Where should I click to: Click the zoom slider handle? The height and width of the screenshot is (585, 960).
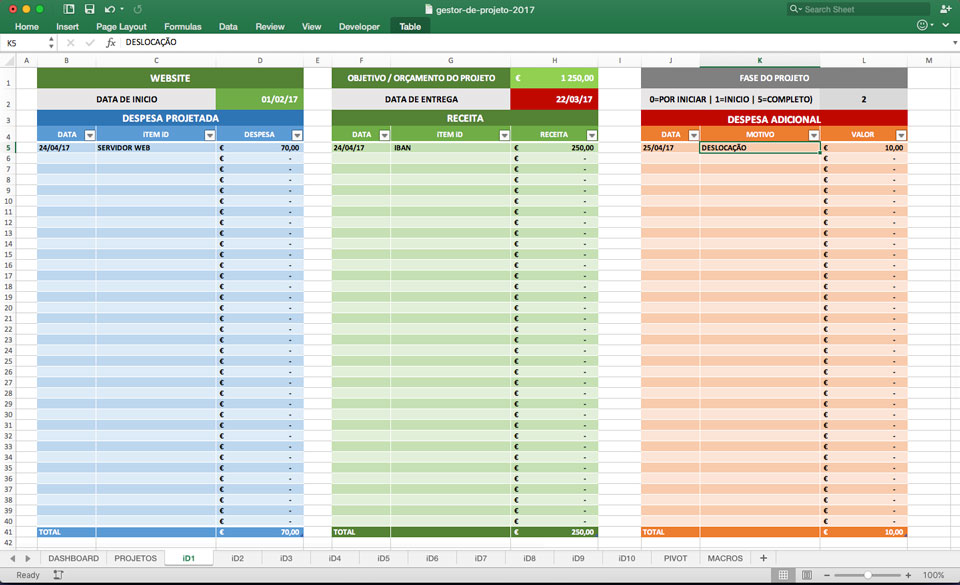click(x=868, y=575)
